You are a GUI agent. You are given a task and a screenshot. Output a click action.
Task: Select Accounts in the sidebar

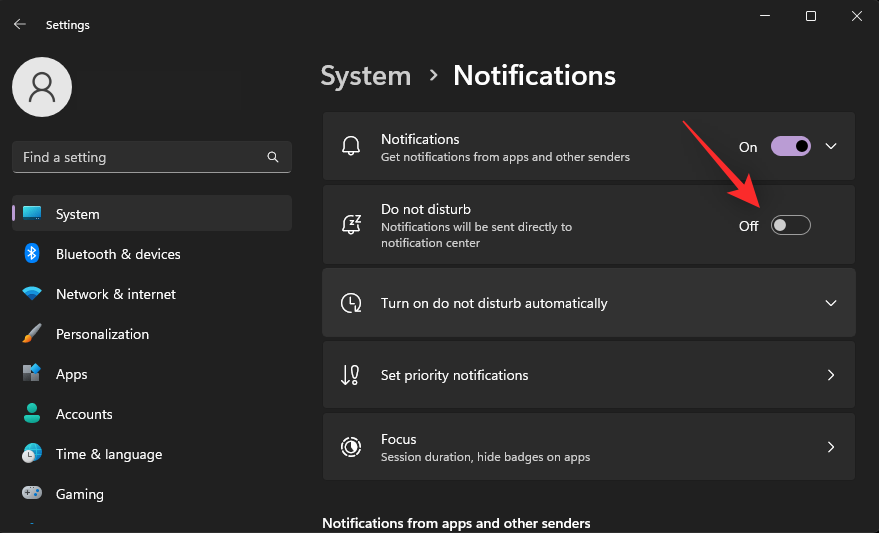click(x=84, y=414)
